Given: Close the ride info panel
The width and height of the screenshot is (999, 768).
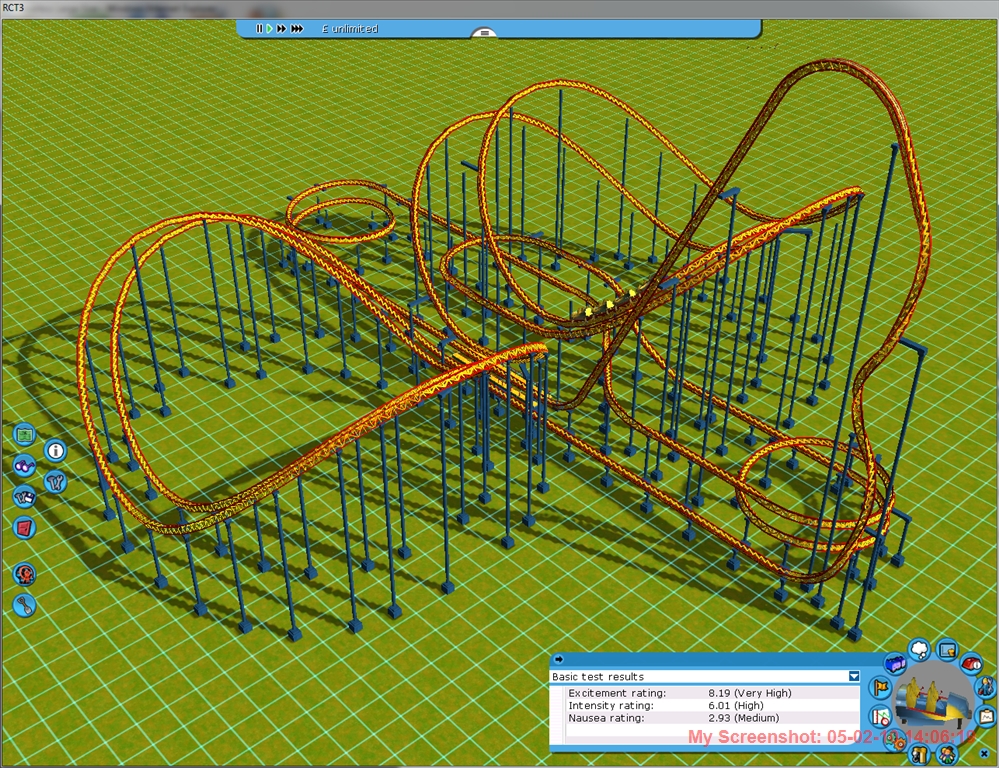Looking at the screenshot, I should point(984,753).
